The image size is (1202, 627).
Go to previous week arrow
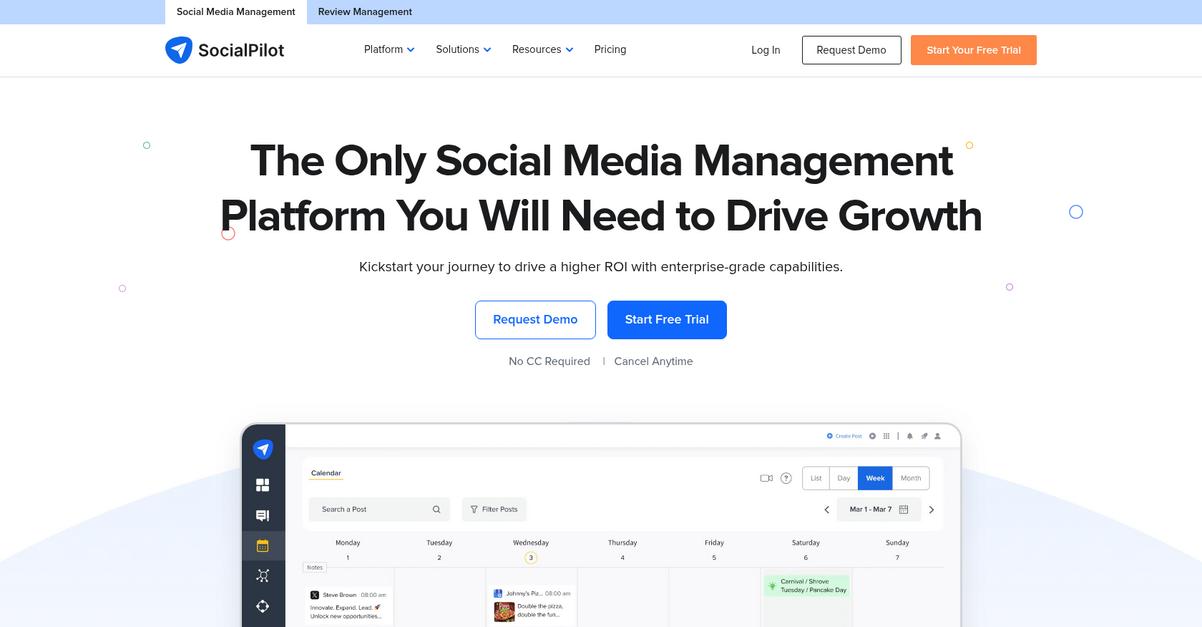pyautogui.click(x=827, y=509)
